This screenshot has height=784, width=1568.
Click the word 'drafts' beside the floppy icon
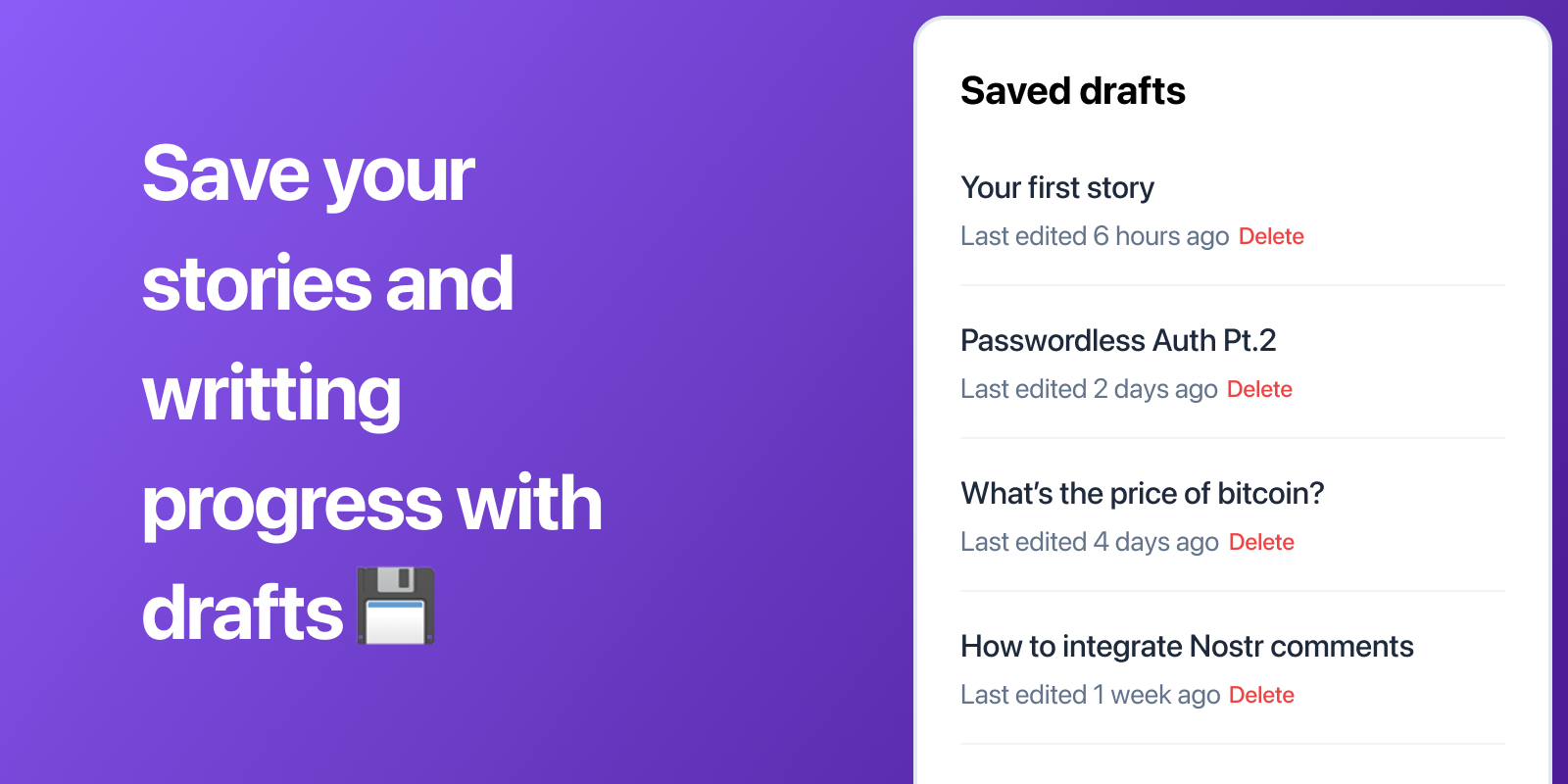click(x=243, y=613)
